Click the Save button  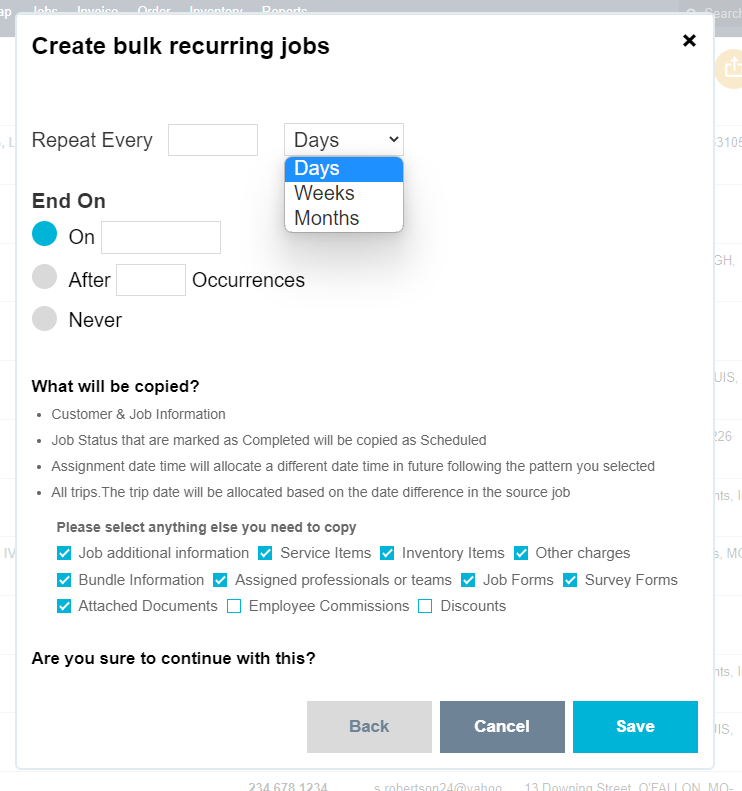(635, 727)
